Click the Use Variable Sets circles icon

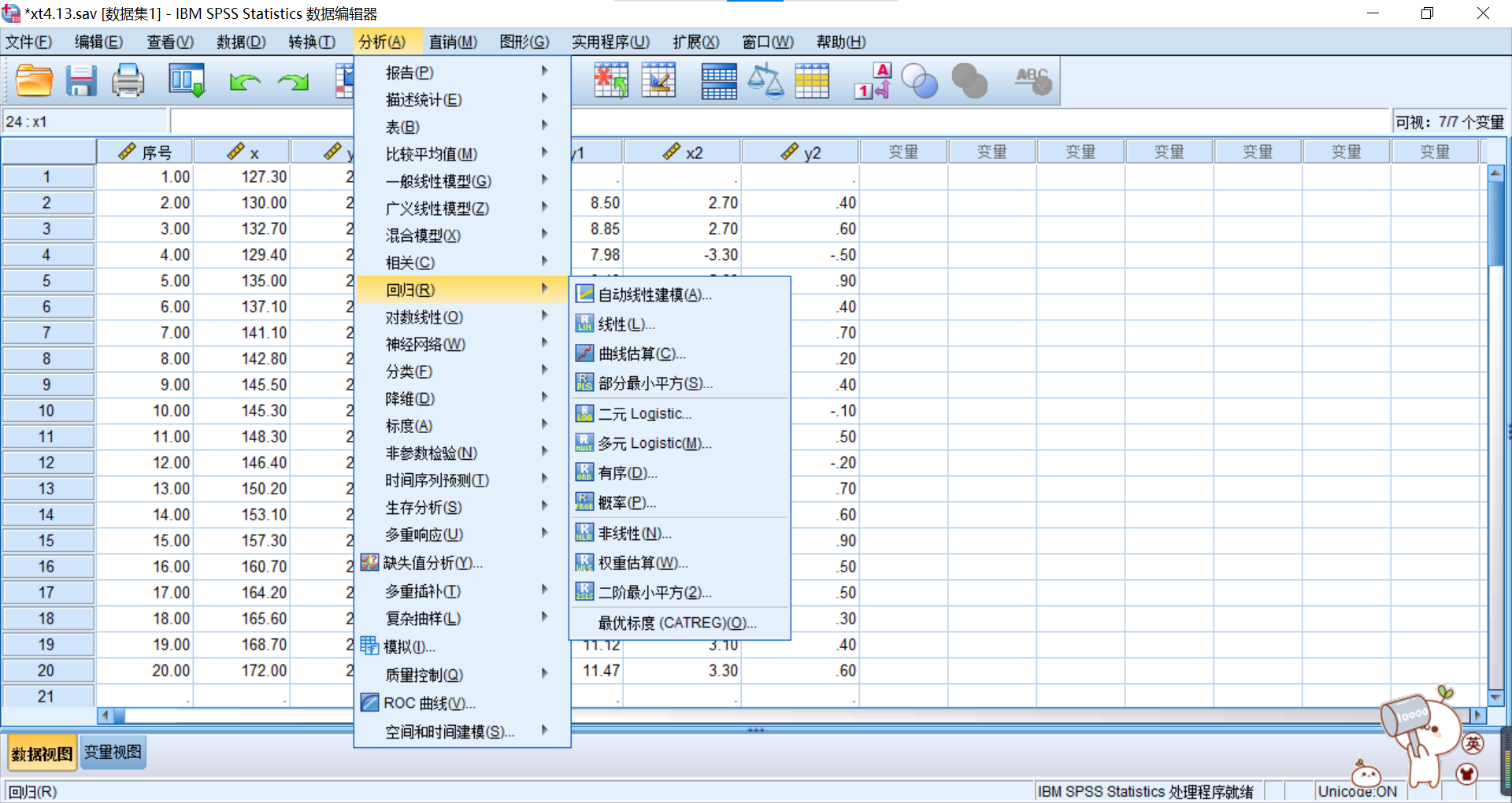(919, 81)
